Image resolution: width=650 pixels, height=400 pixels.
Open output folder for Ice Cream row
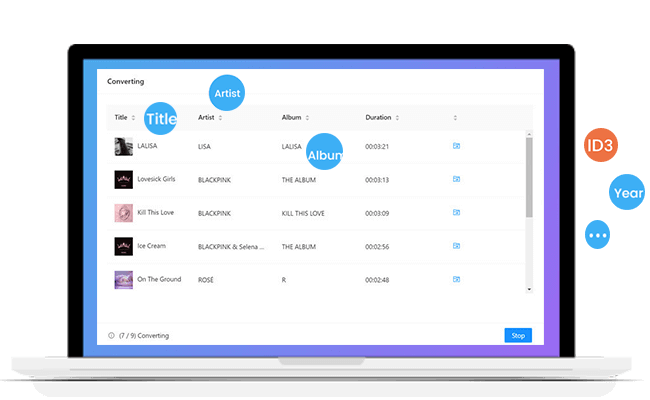(456, 246)
